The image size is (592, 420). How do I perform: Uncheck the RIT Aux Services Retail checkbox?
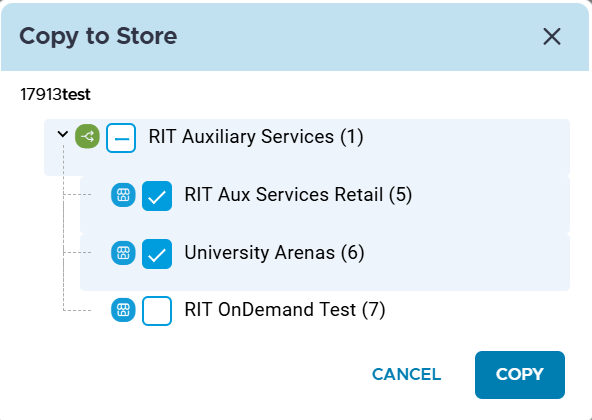pyautogui.click(x=157, y=196)
